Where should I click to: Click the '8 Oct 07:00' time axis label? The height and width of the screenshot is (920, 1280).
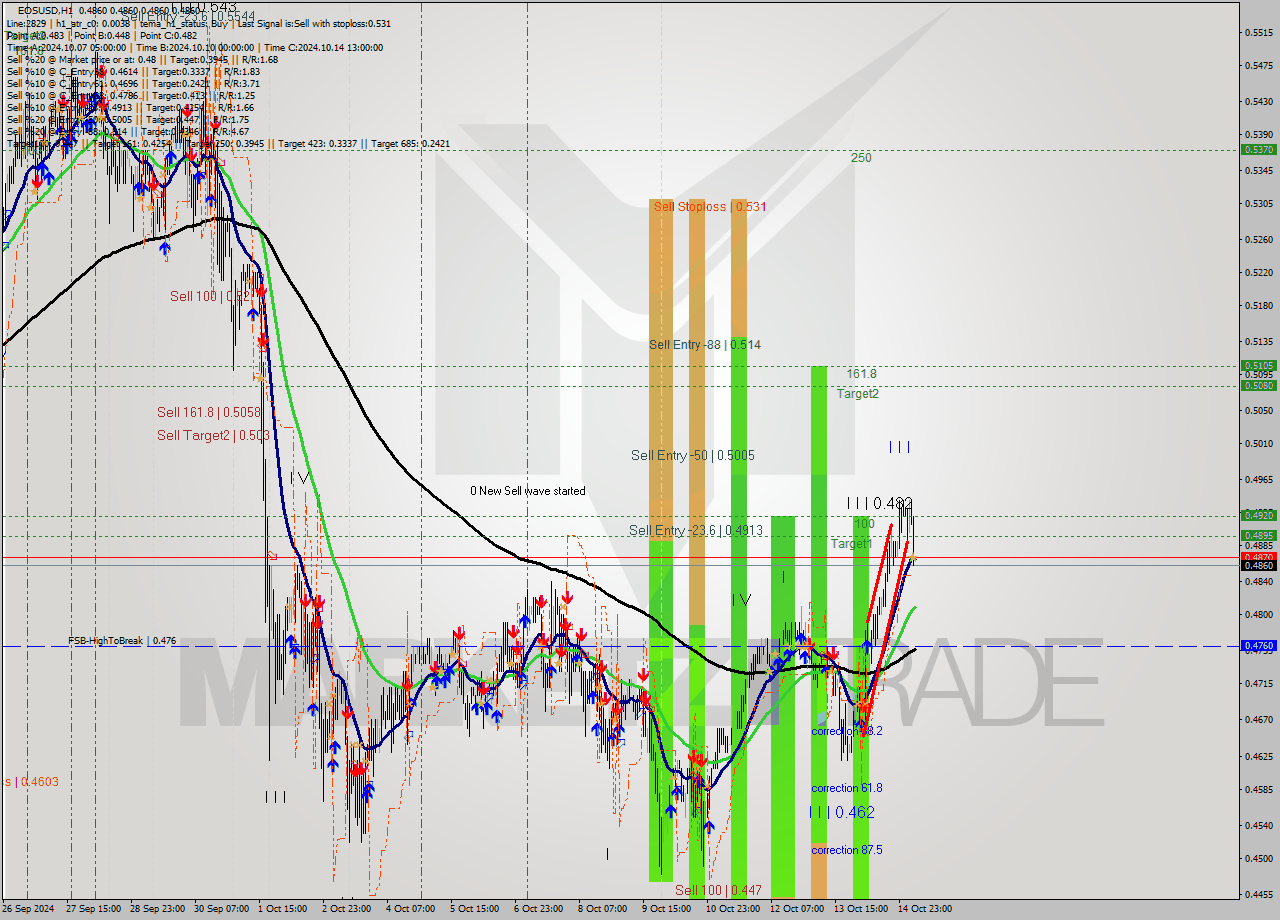click(602, 909)
